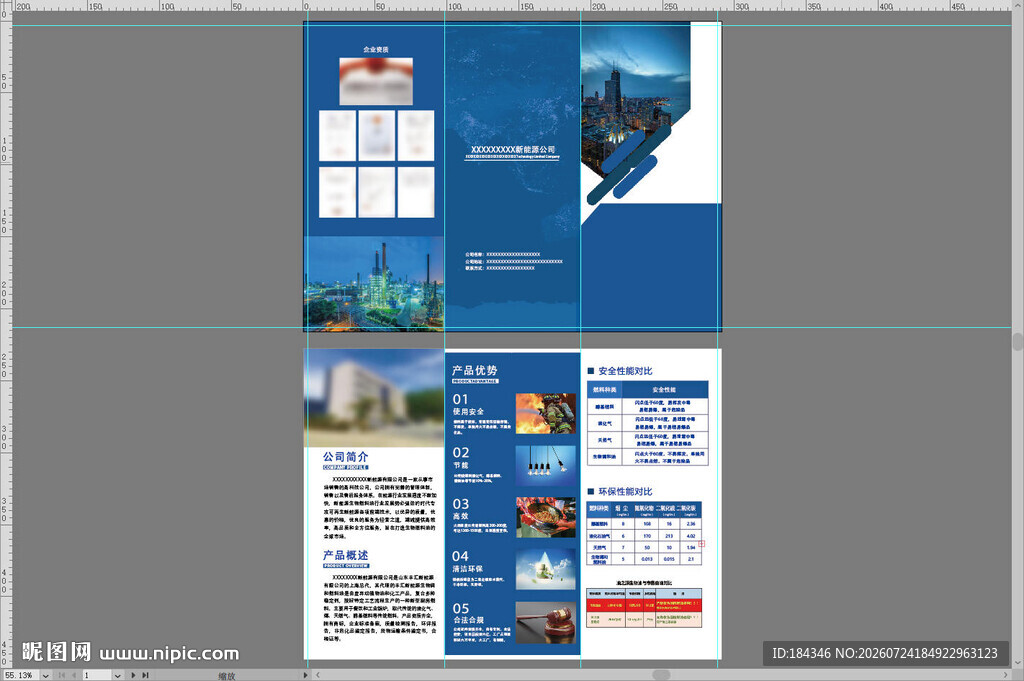This screenshot has height=681, width=1024.
Task: Select the 安全性能对比 table
Action: pyautogui.click(x=647, y=423)
